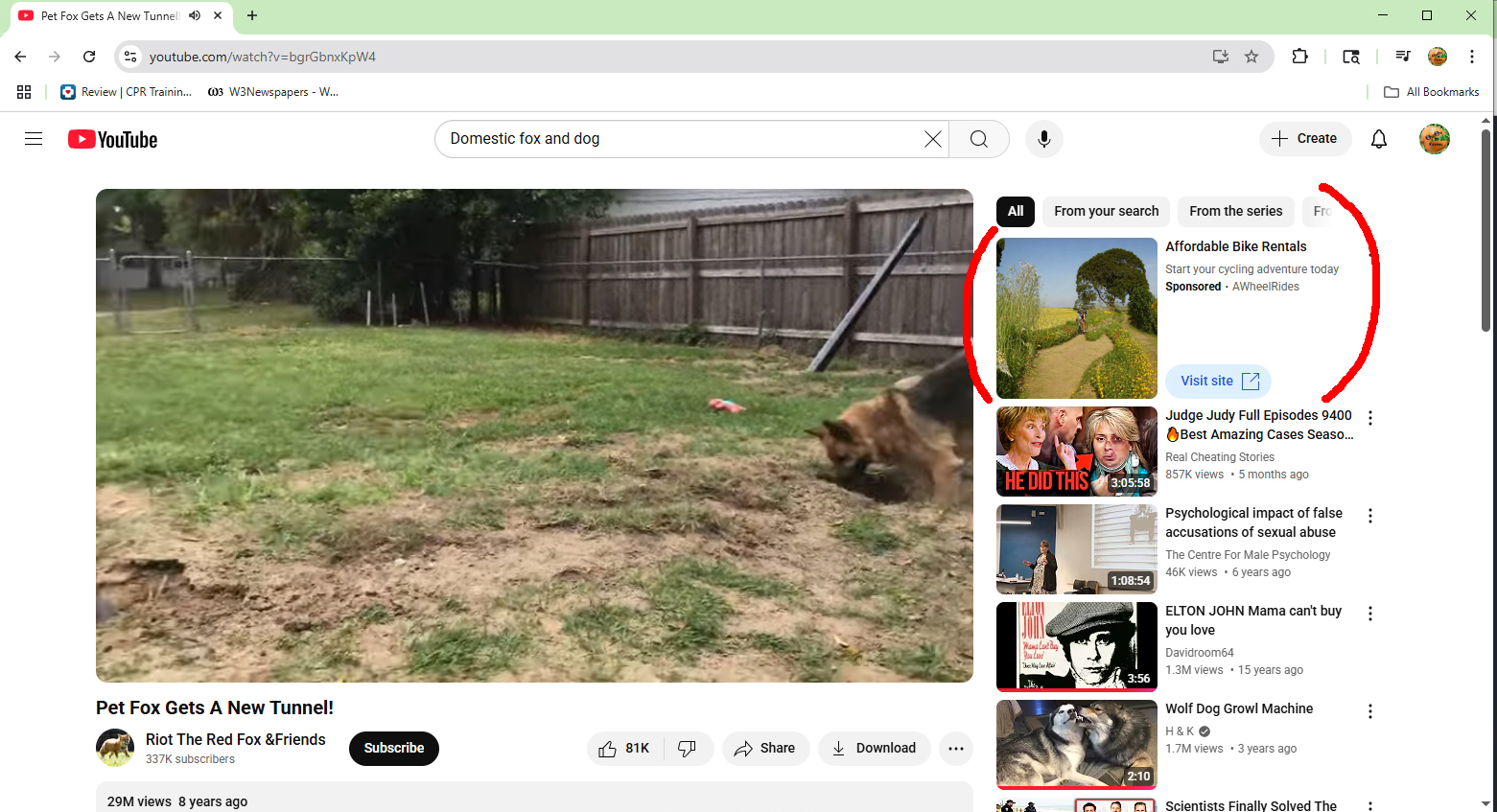The image size is (1497, 812).
Task: Click the 29M views description box
Action: 534,798
